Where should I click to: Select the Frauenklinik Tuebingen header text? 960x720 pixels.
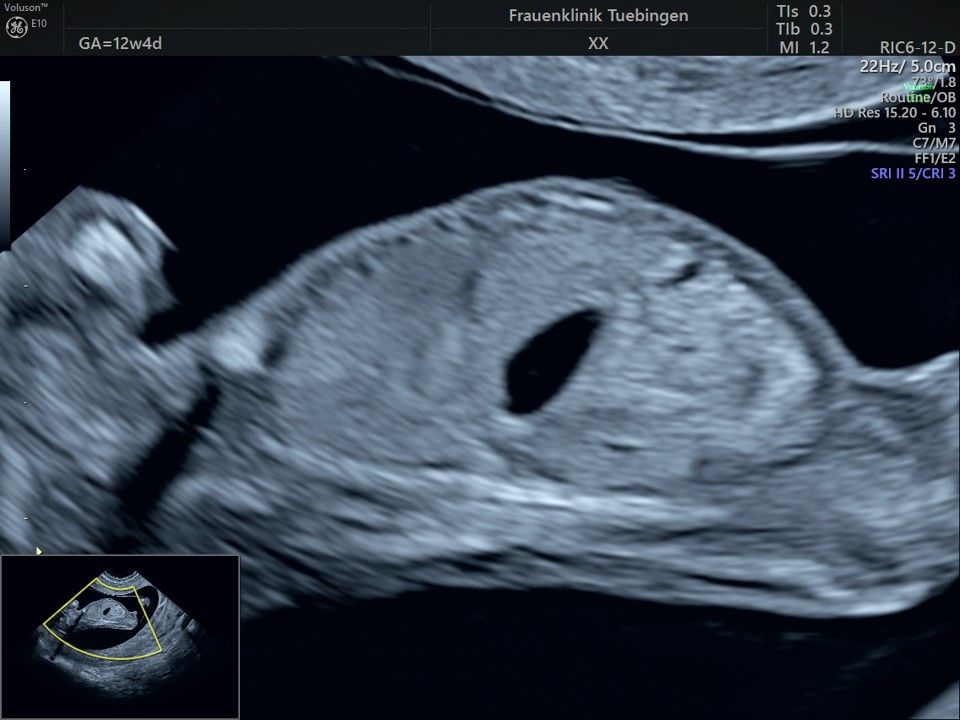click(x=598, y=16)
